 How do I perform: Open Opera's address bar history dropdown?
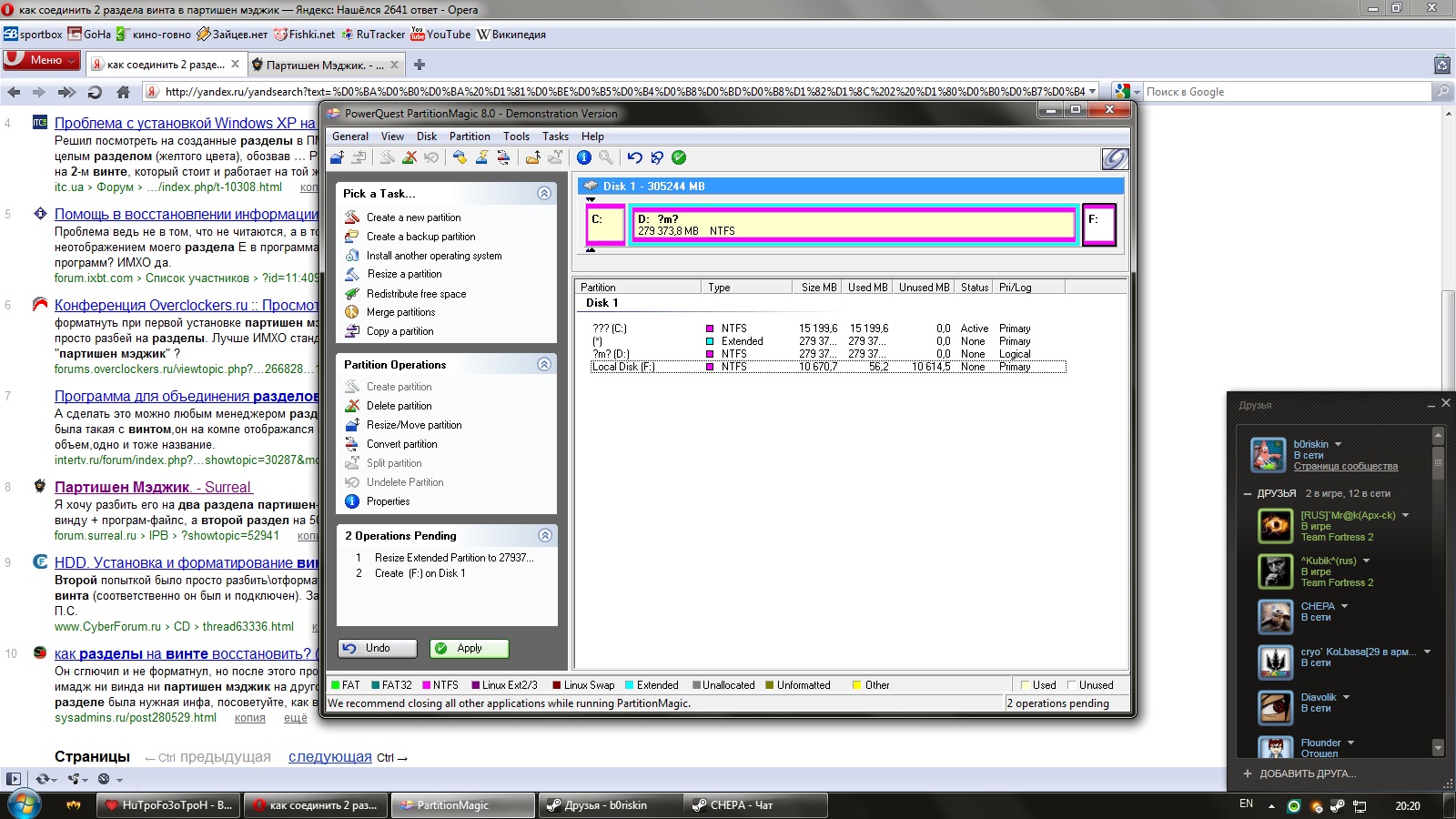(1092, 92)
